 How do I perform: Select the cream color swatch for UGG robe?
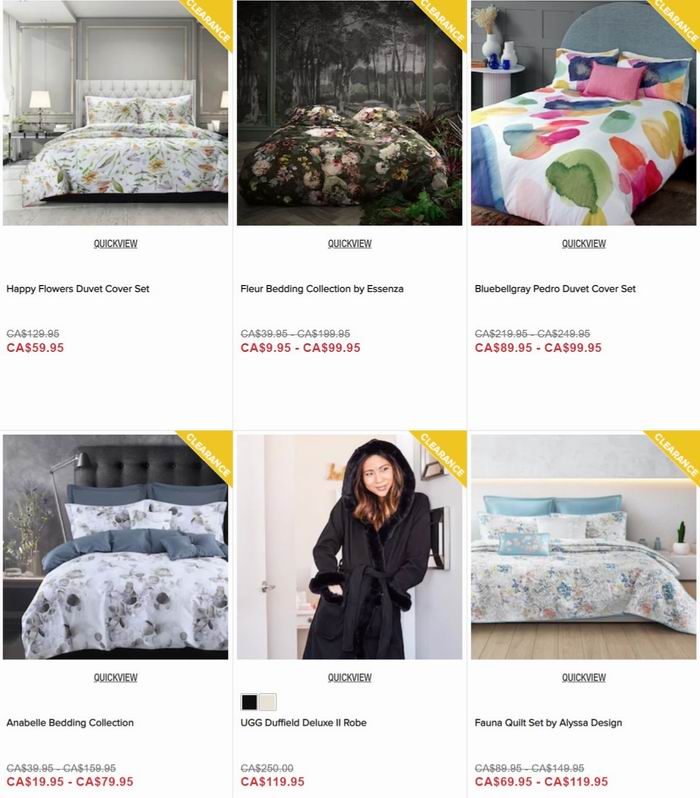pos(268,702)
